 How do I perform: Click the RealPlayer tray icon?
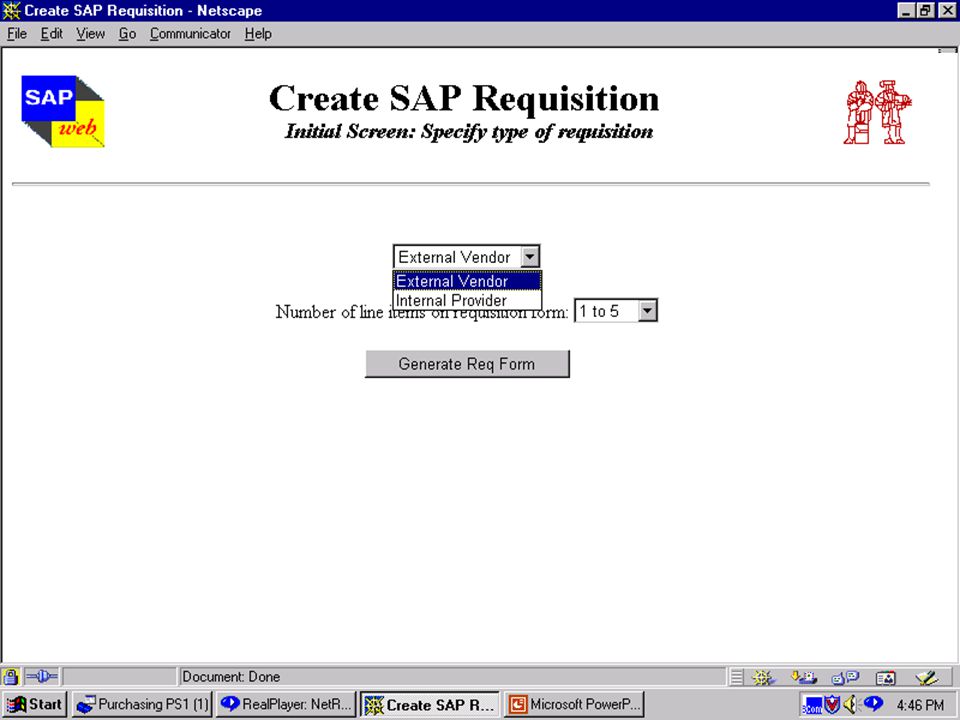coord(872,704)
